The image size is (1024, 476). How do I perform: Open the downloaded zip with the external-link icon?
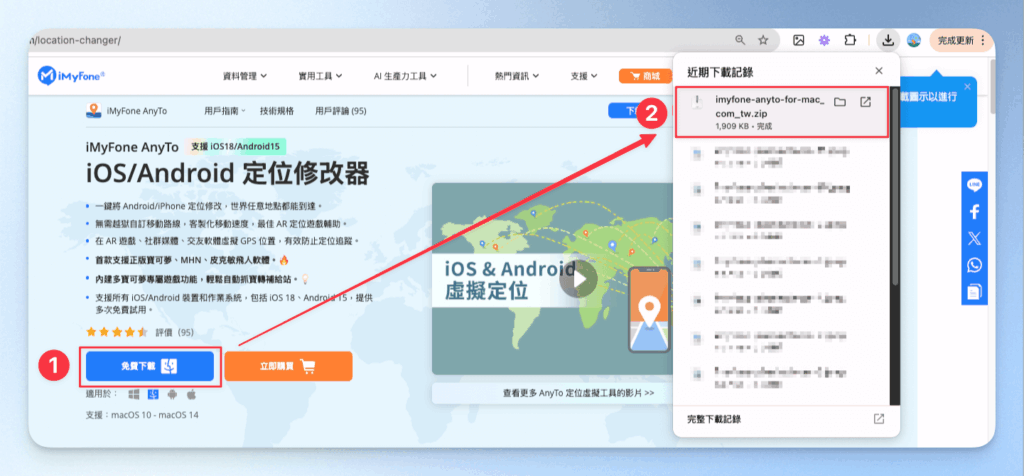(x=865, y=102)
